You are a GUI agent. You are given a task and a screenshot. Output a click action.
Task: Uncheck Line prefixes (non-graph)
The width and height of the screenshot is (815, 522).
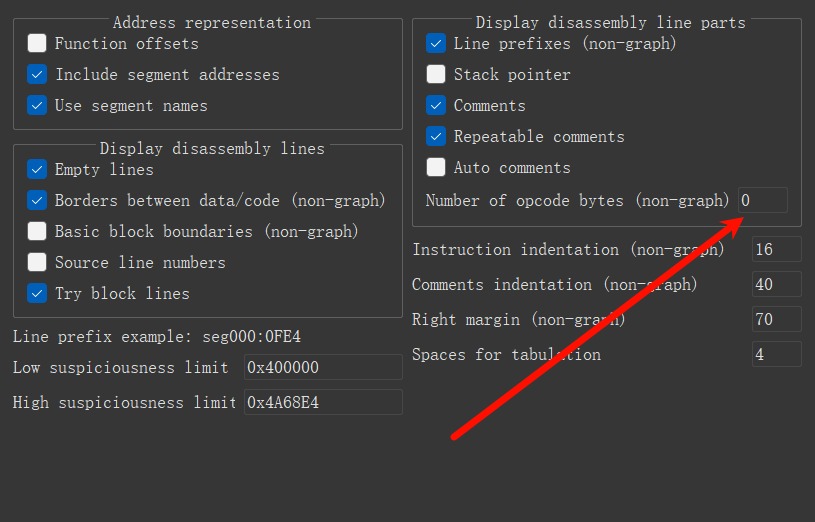[x=436, y=43]
